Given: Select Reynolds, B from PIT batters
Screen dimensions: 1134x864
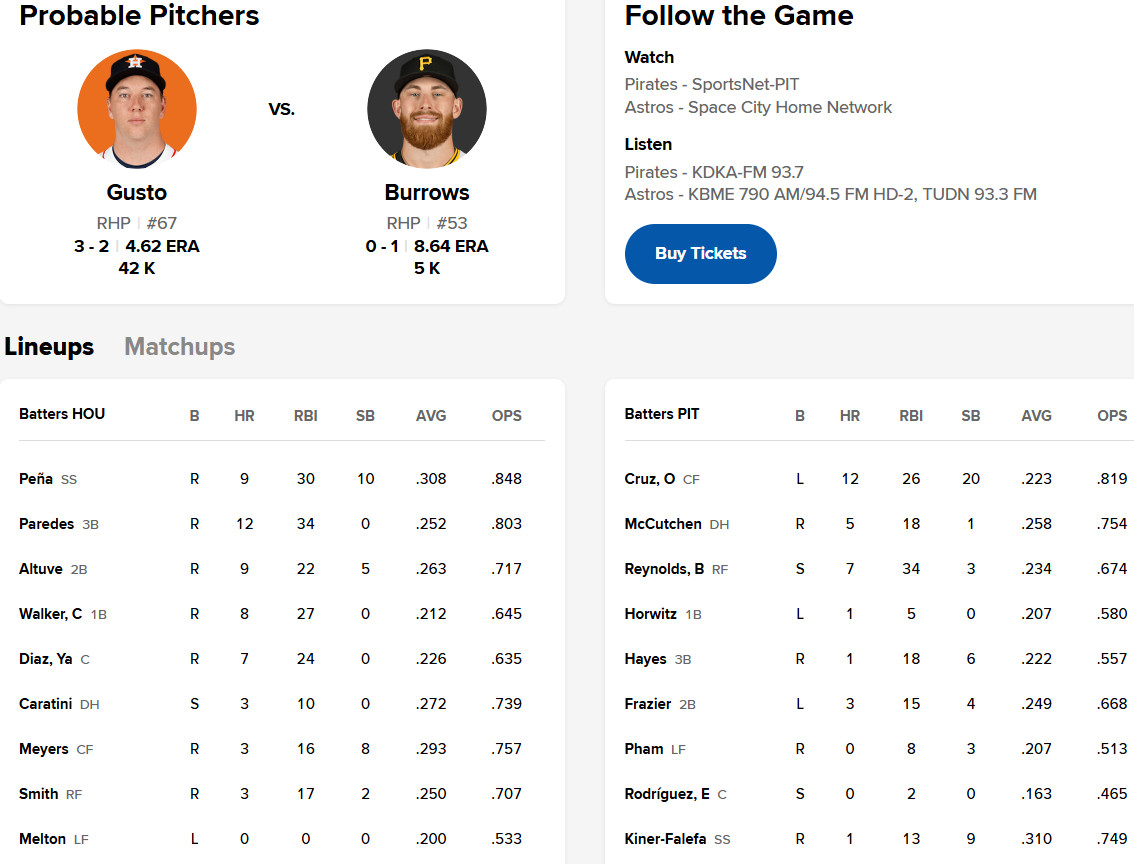Looking at the screenshot, I should pos(665,569).
